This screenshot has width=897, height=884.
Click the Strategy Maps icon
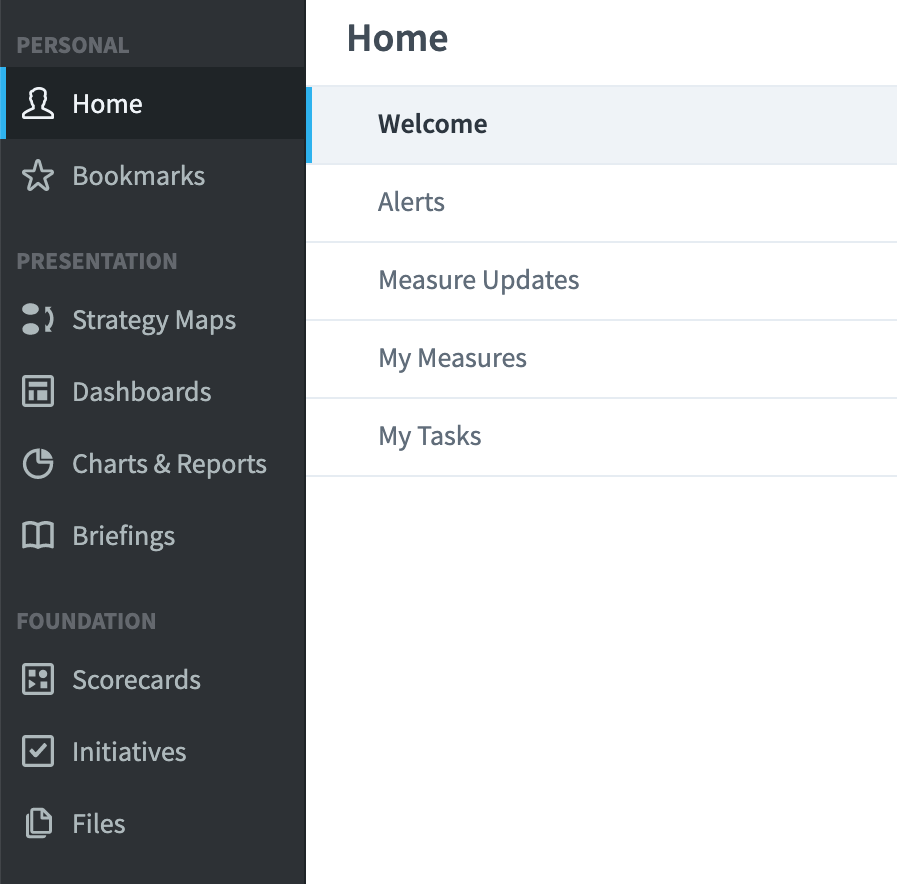point(38,319)
